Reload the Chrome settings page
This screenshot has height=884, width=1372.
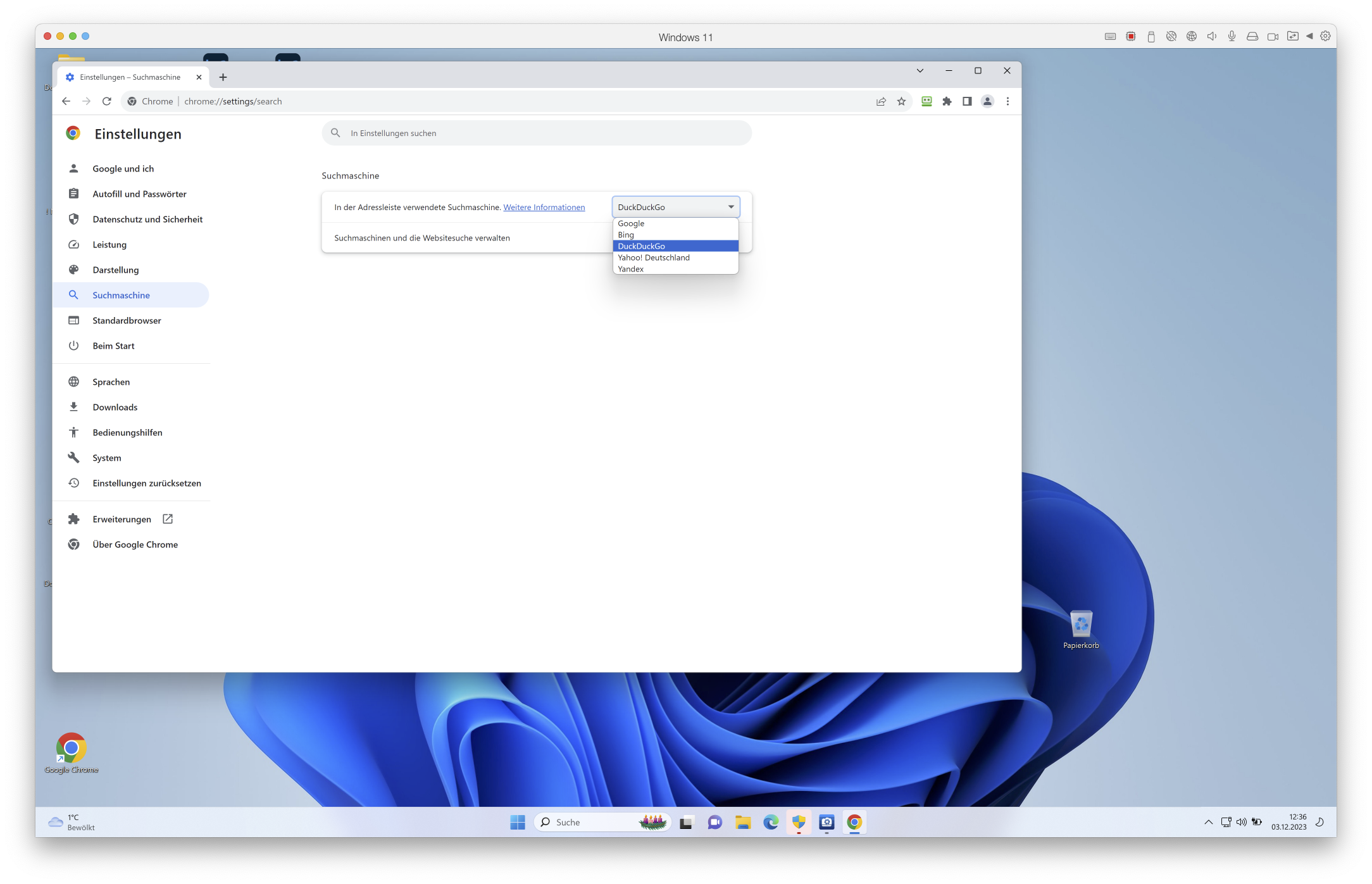[107, 101]
